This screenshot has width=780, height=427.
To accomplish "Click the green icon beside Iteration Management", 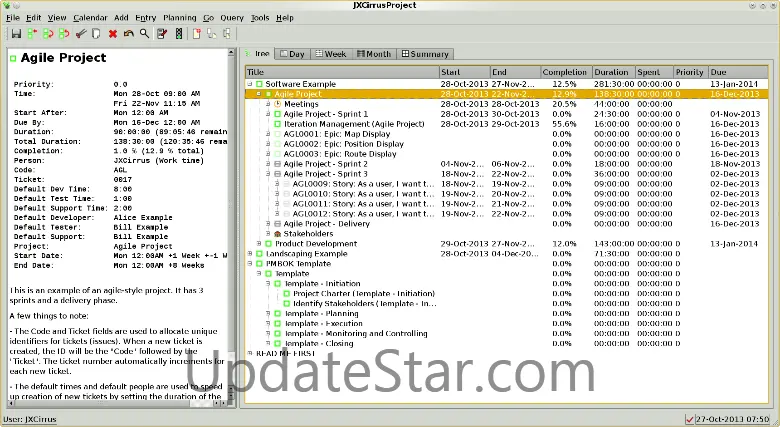I will point(278,124).
